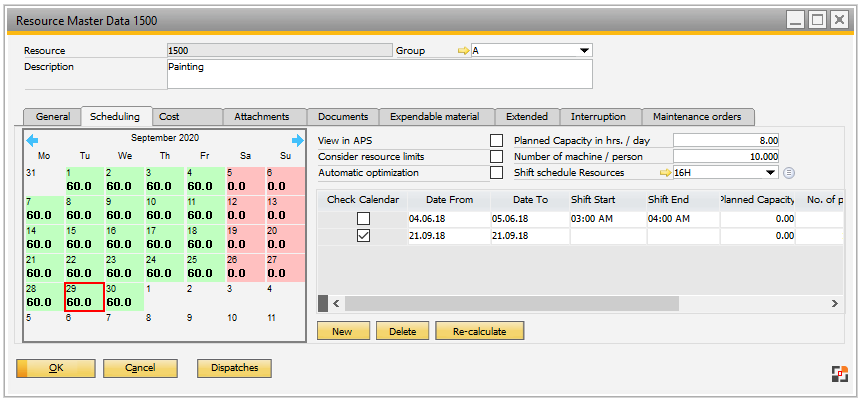This screenshot has width=861, height=401.
Task: Click the round info icon beside 16H
Action: point(789,173)
